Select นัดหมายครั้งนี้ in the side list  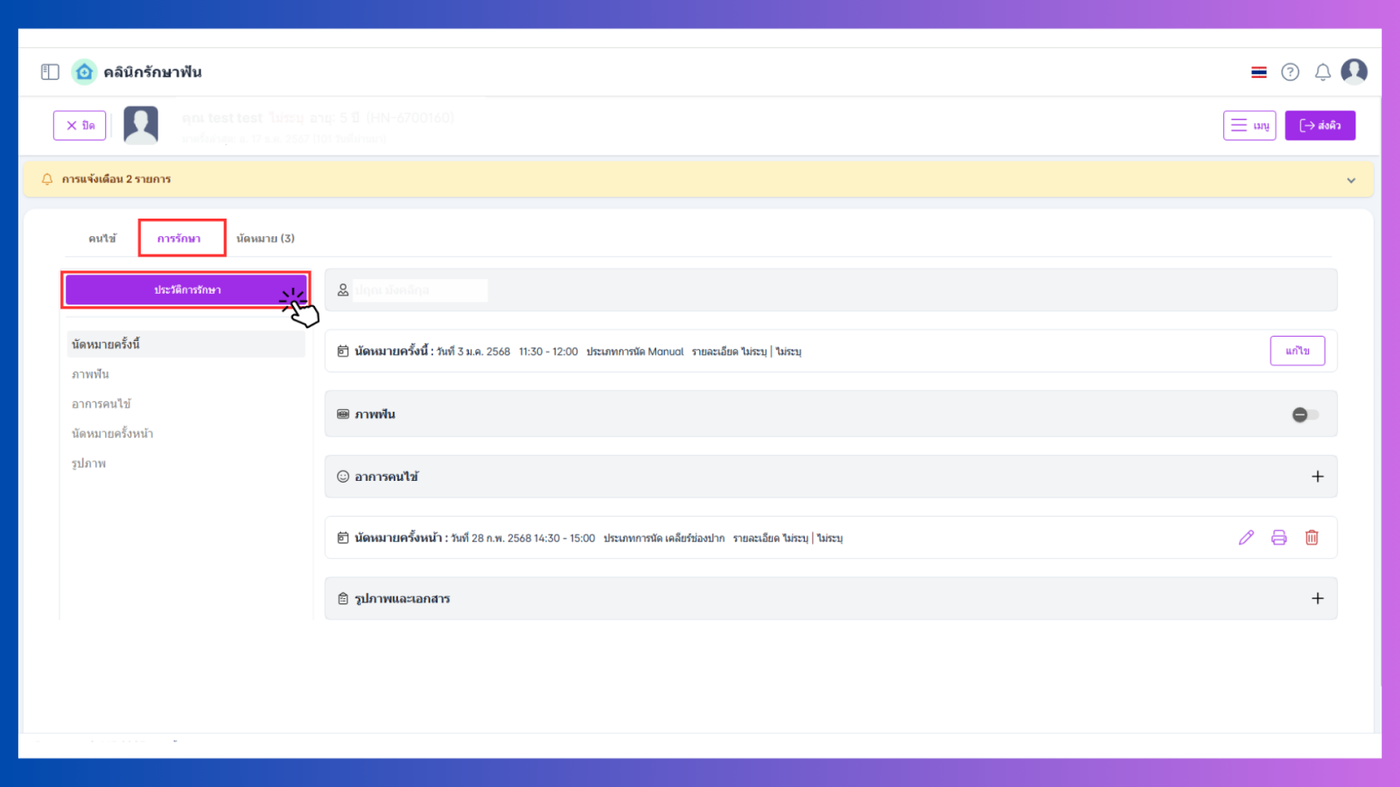[x=186, y=344]
